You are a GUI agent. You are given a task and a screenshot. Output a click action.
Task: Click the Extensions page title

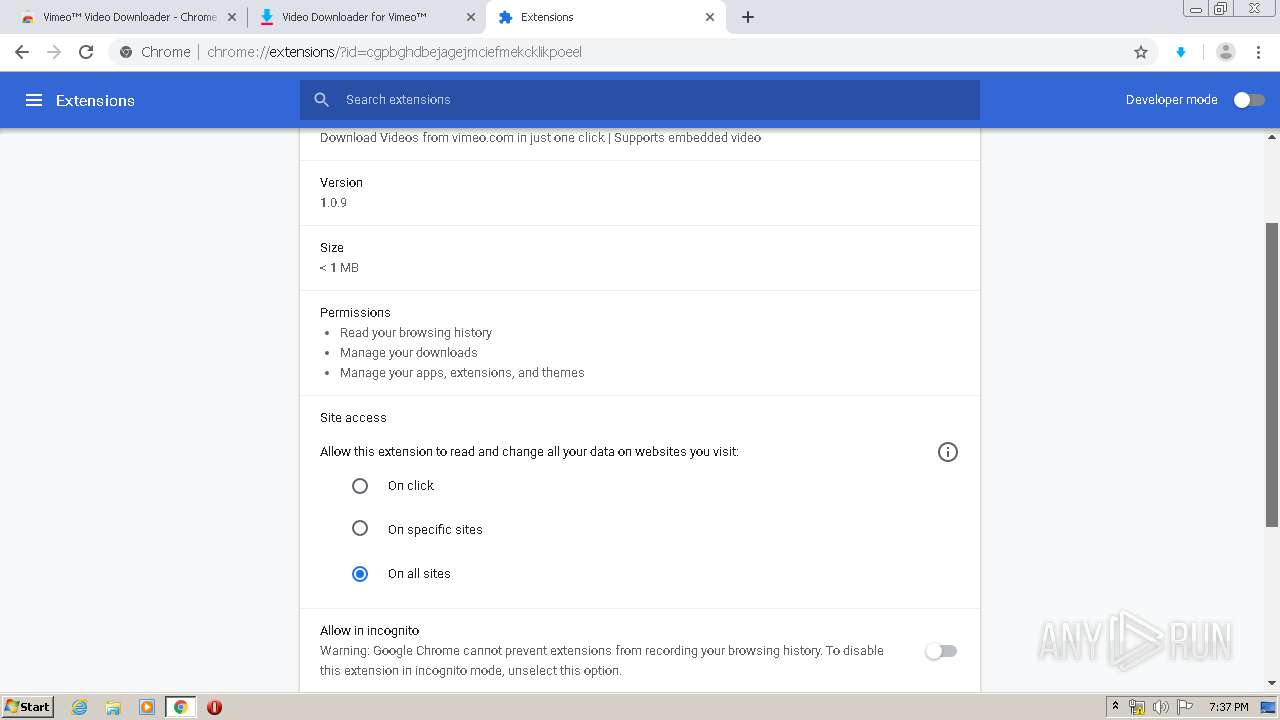[x=95, y=100]
